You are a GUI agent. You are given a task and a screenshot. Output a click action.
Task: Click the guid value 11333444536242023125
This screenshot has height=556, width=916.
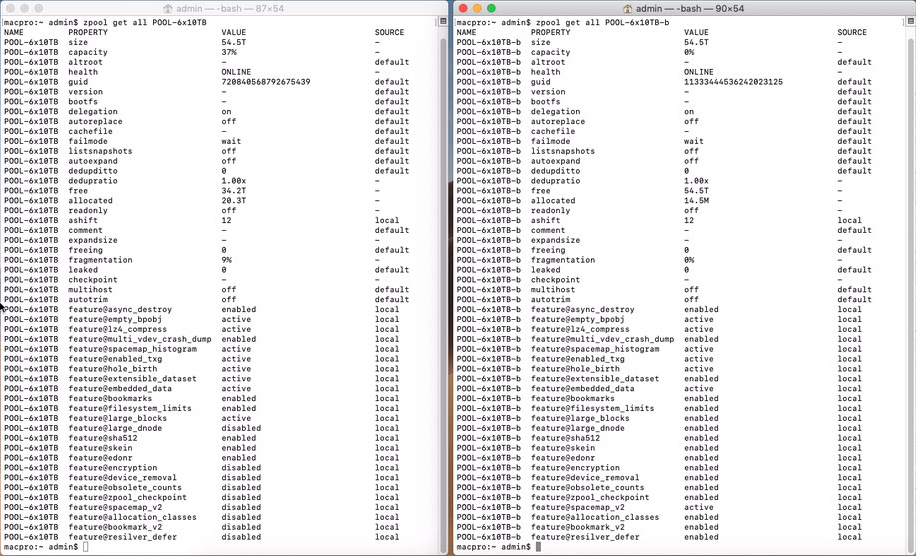734,82
